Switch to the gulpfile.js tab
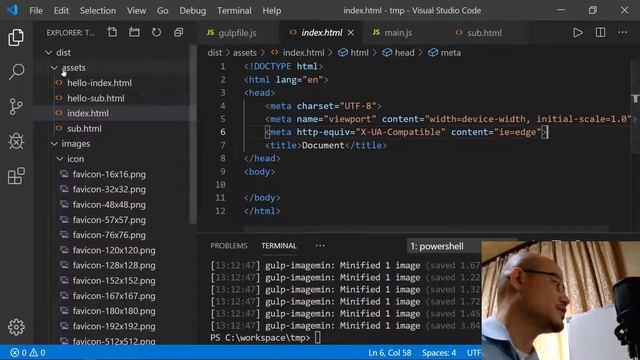640x360 pixels. 238,33
